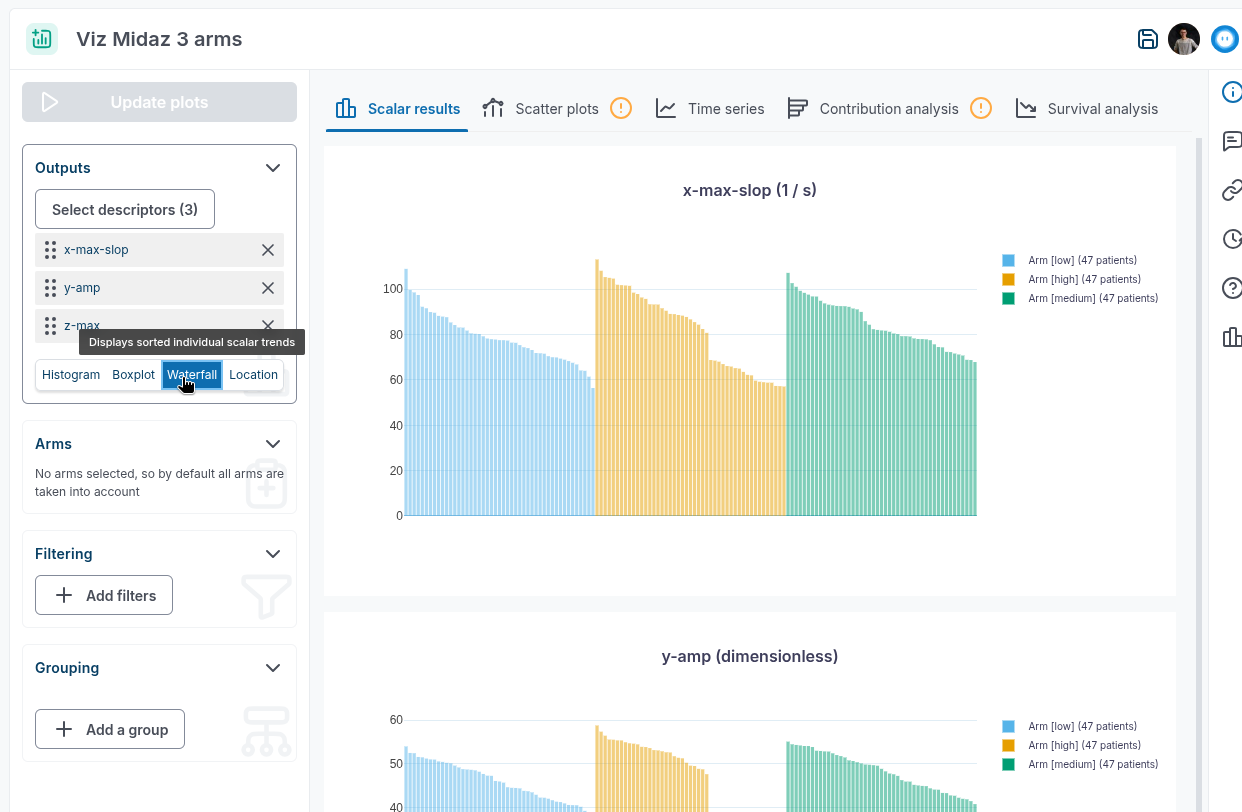Open the Time series tab
The width and height of the screenshot is (1242, 812).
point(710,109)
